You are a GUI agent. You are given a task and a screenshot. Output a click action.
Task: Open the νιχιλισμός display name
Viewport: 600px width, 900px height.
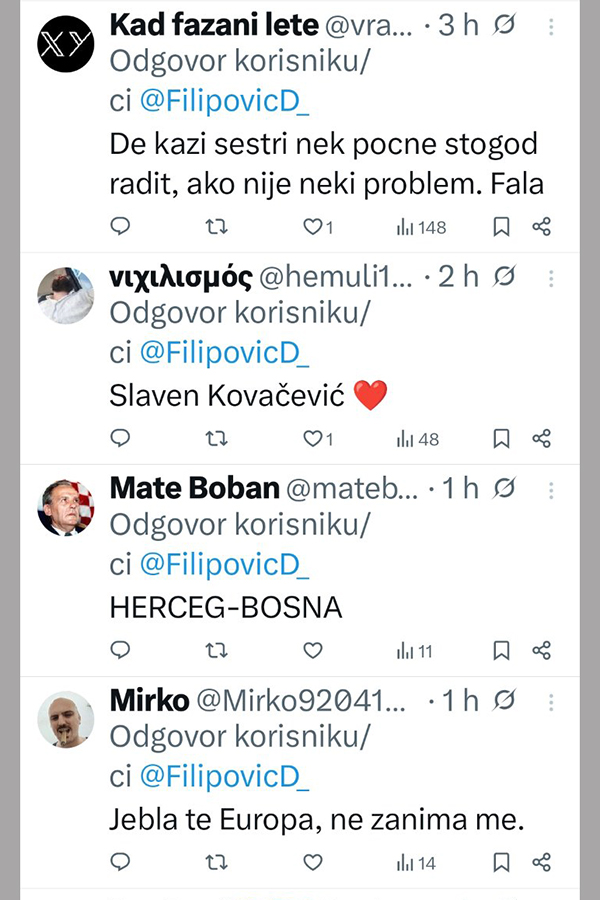click(x=180, y=277)
